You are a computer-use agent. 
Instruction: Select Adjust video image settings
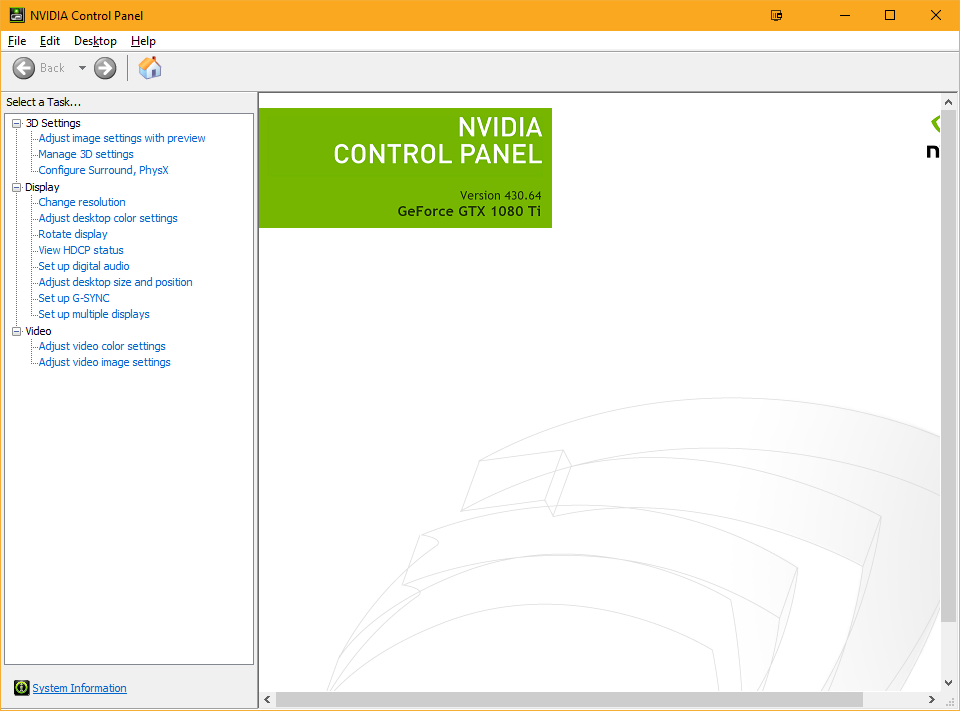pyautogui.click(x=105, y=362)
